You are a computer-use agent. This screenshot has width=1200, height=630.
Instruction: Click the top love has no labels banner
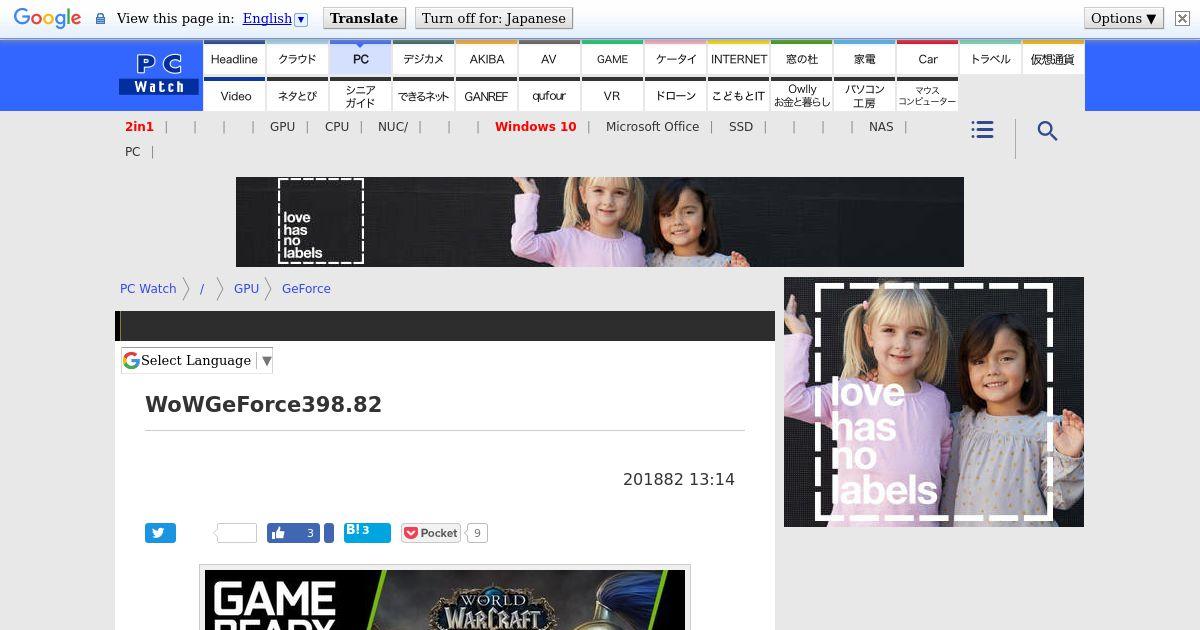(x=600, y=222)
